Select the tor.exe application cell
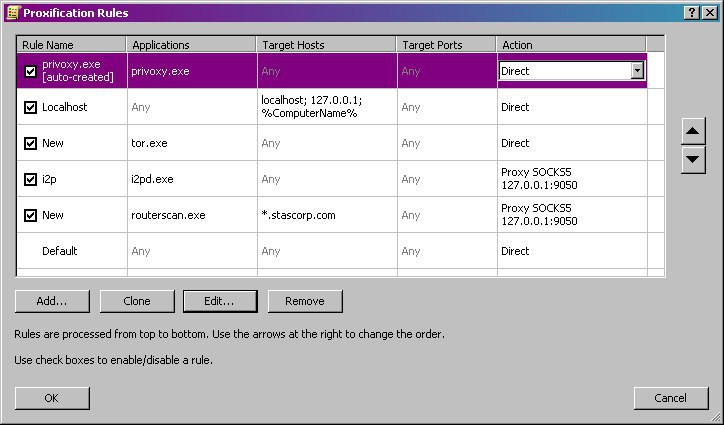The width and height of the screenshot is (724, 425). tap(192, 143)
